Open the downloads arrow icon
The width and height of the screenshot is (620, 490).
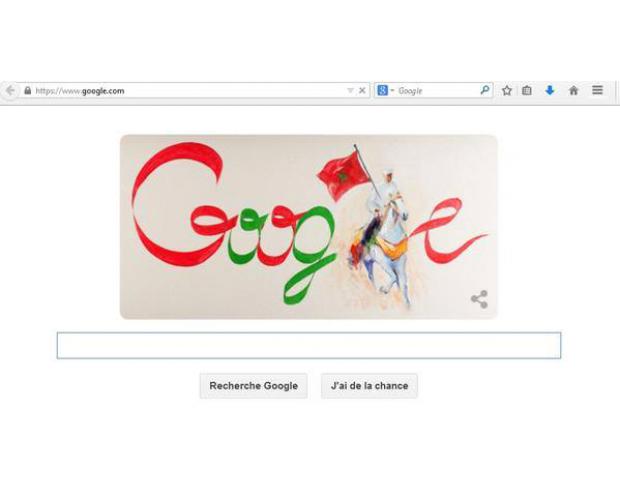550,91
